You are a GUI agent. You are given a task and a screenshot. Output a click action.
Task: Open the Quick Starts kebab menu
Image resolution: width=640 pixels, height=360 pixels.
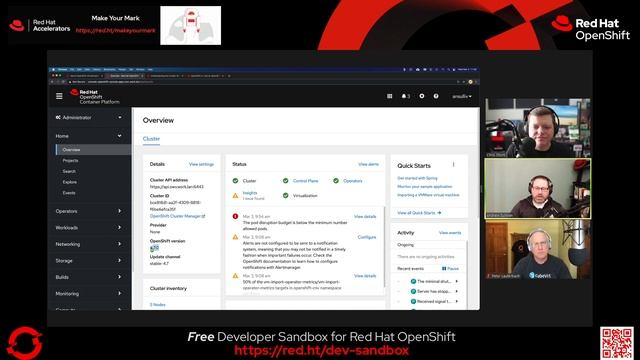453,164
